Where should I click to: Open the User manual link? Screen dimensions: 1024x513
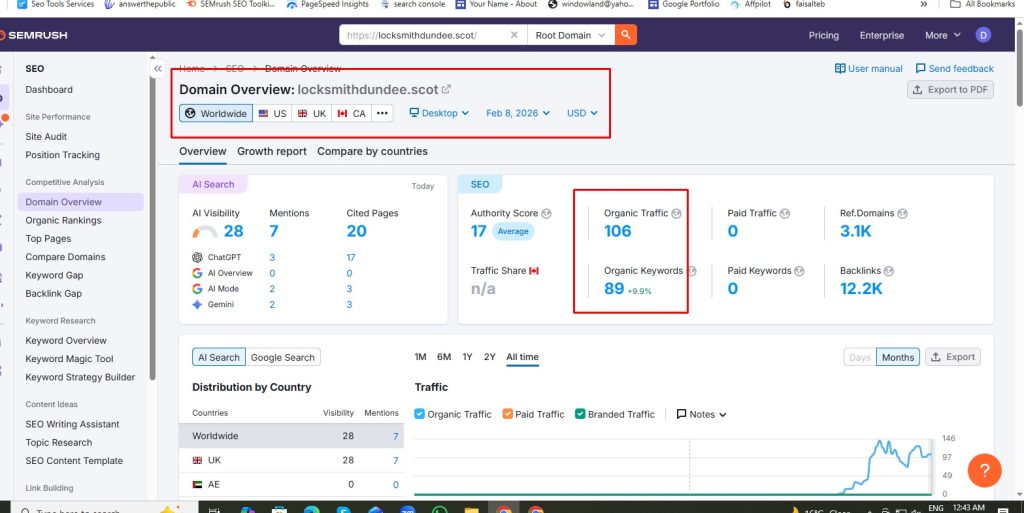[869, 69]
